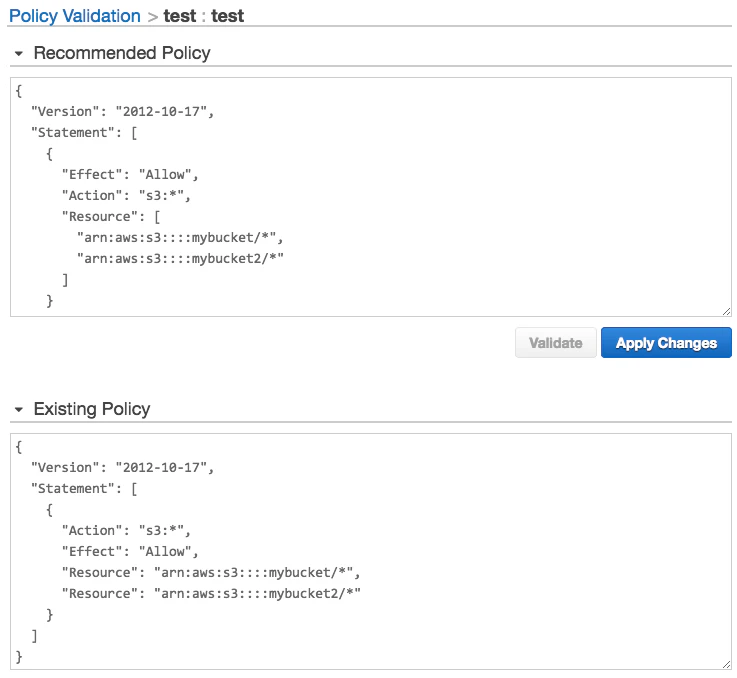Grab the Recommended Policy textarea resize handle
737x678 pixels.
(x=726, y=311)
